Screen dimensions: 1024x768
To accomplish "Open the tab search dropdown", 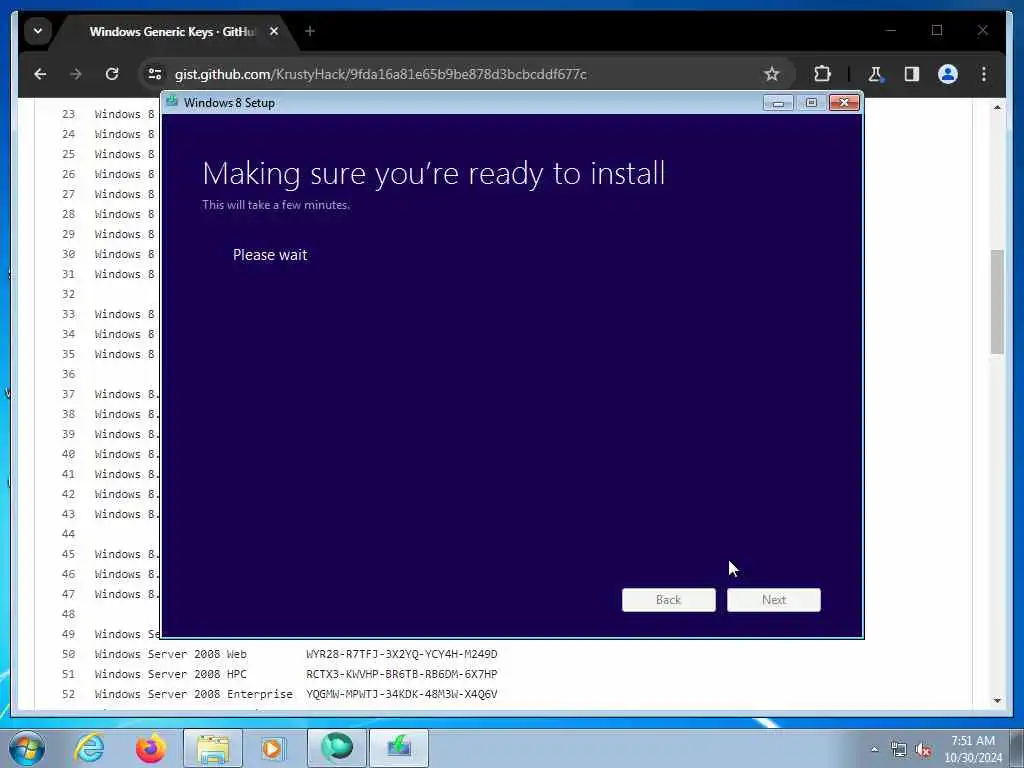I will [x=38, y=31].
